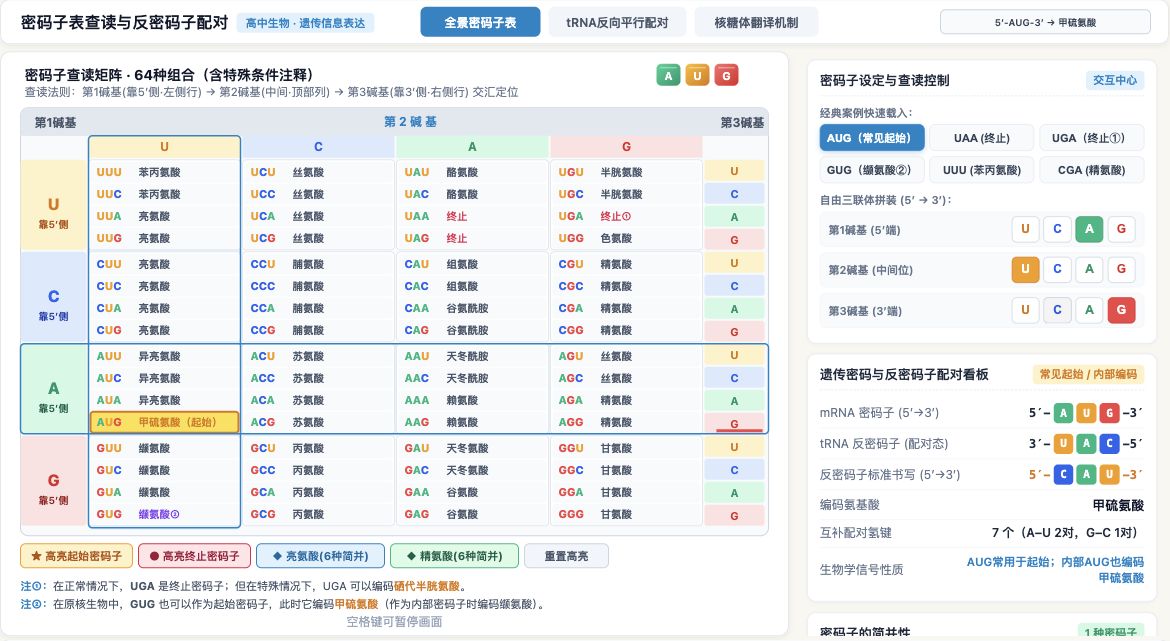
Task: Select column header G in 第2碱基
Action: [x=626, y=147]
